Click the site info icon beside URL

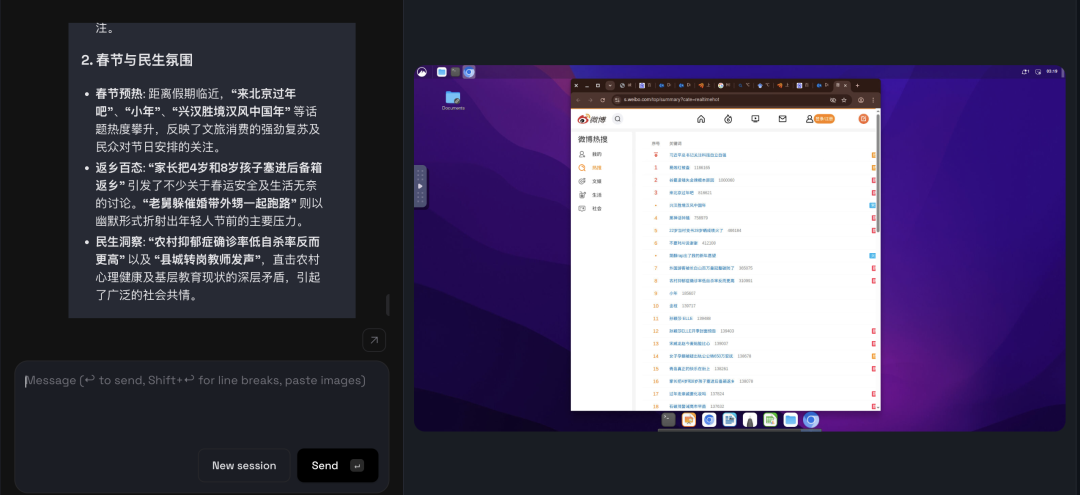(x=618, y=100)
